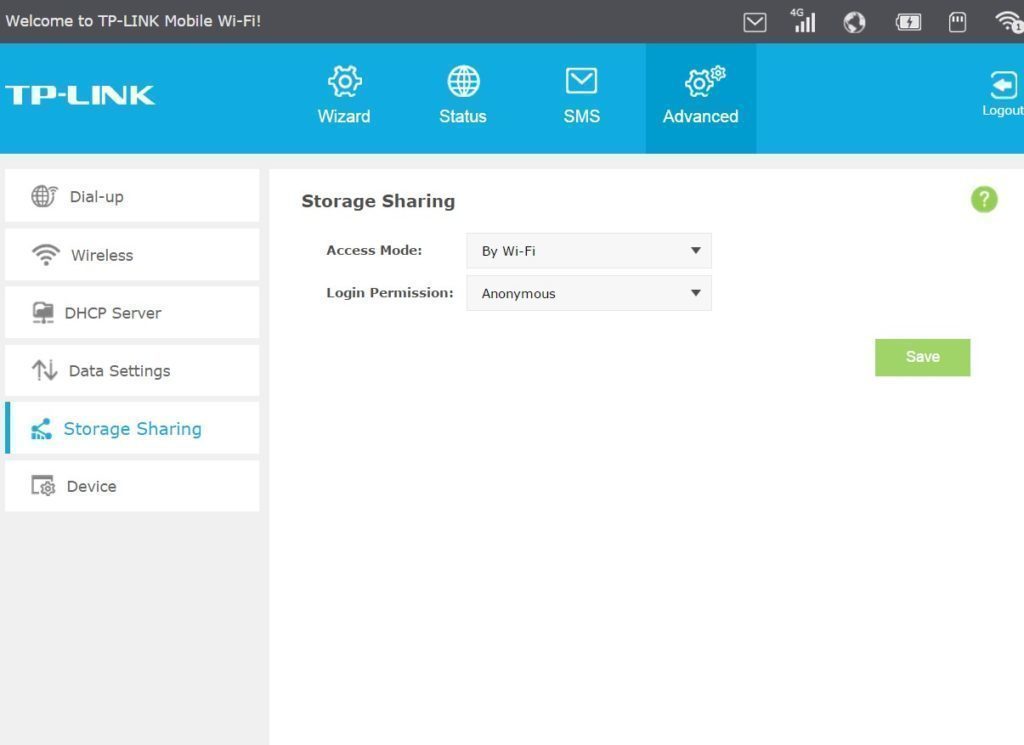Viewport: 1024px width, 745px height.
Task: Open help via green question mark
Action: tap(984, 199)
